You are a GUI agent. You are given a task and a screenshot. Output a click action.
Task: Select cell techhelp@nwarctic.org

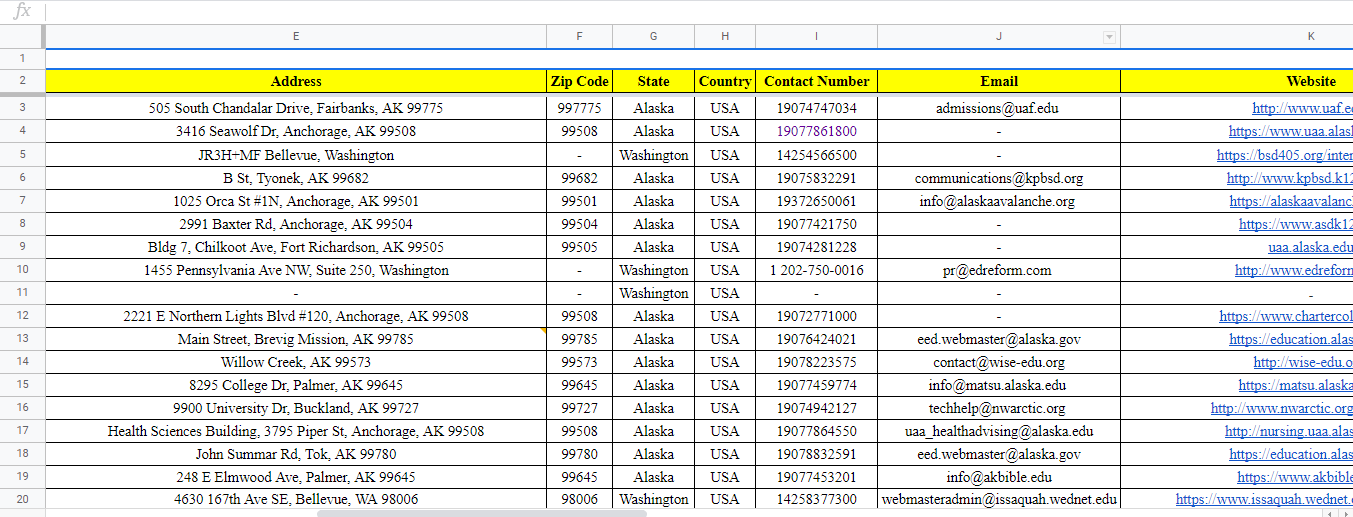(999, 408)
